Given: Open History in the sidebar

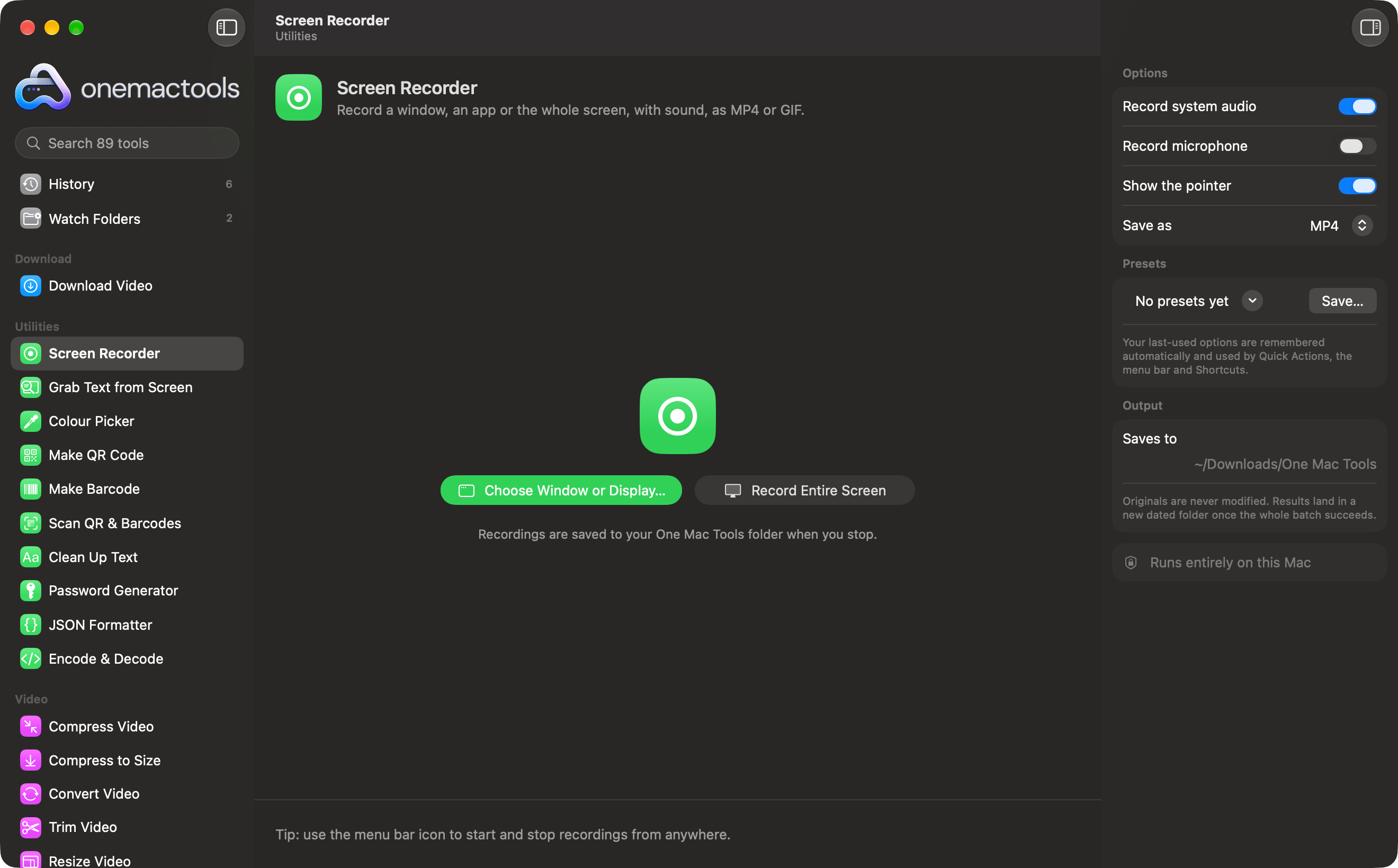Looking at the screenshot, I should coord(127,184).
